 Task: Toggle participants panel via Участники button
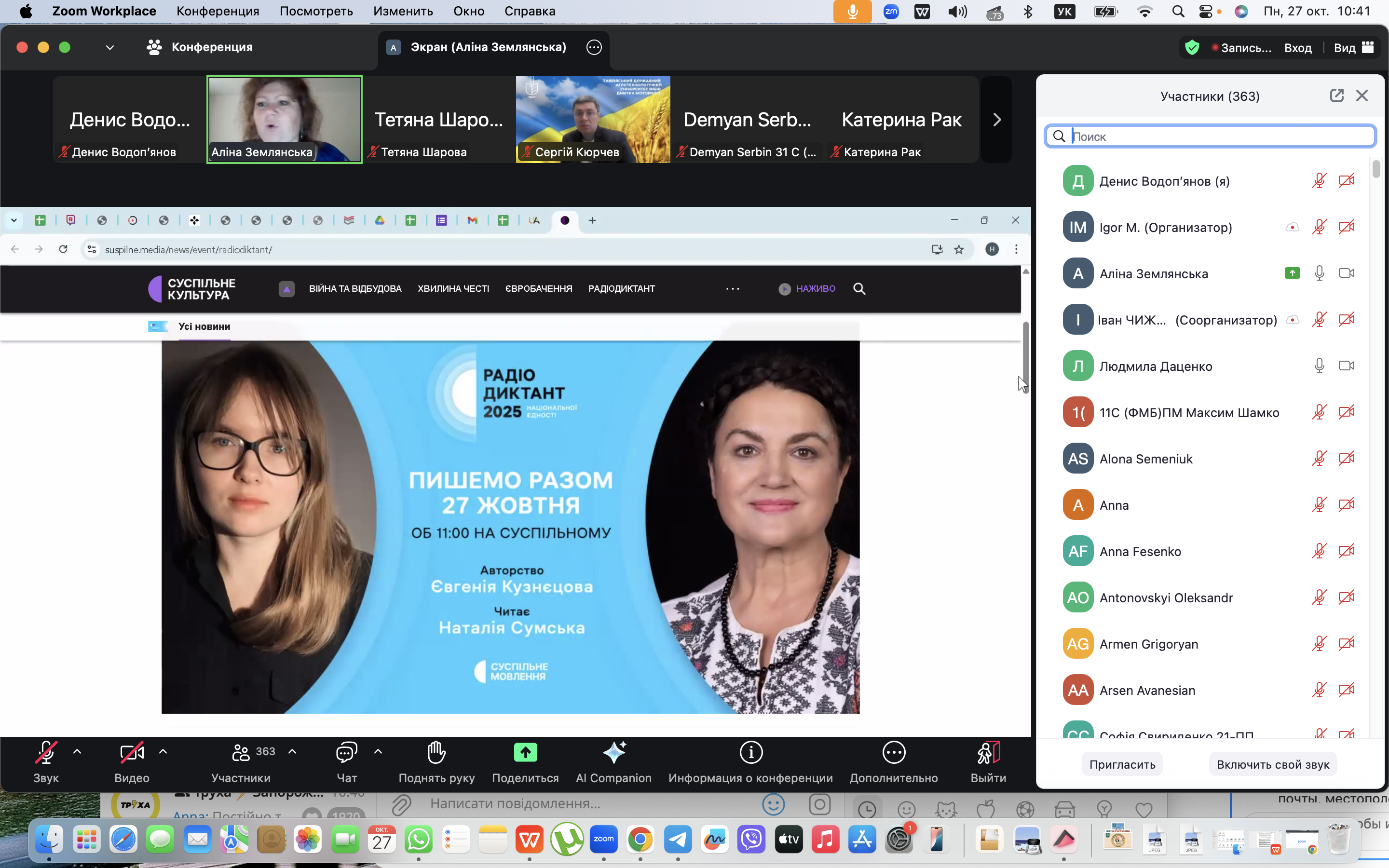(241, 752)
